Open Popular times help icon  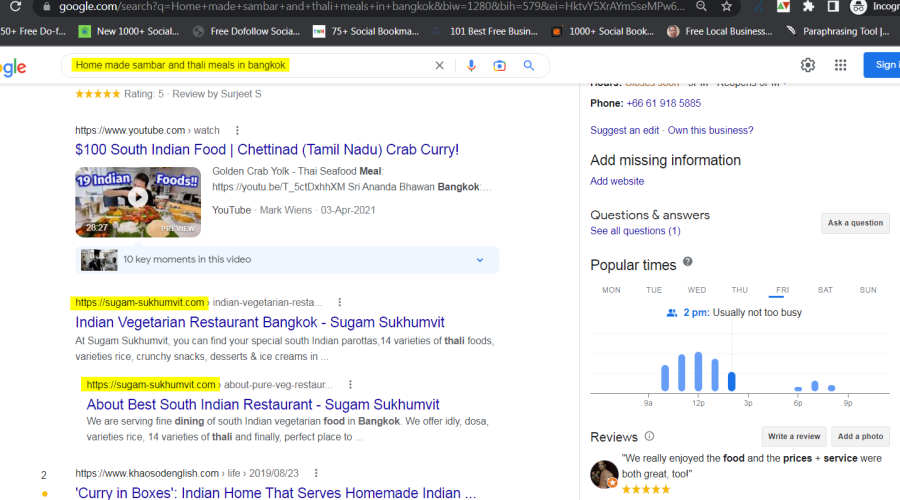(x=687, y=263)
